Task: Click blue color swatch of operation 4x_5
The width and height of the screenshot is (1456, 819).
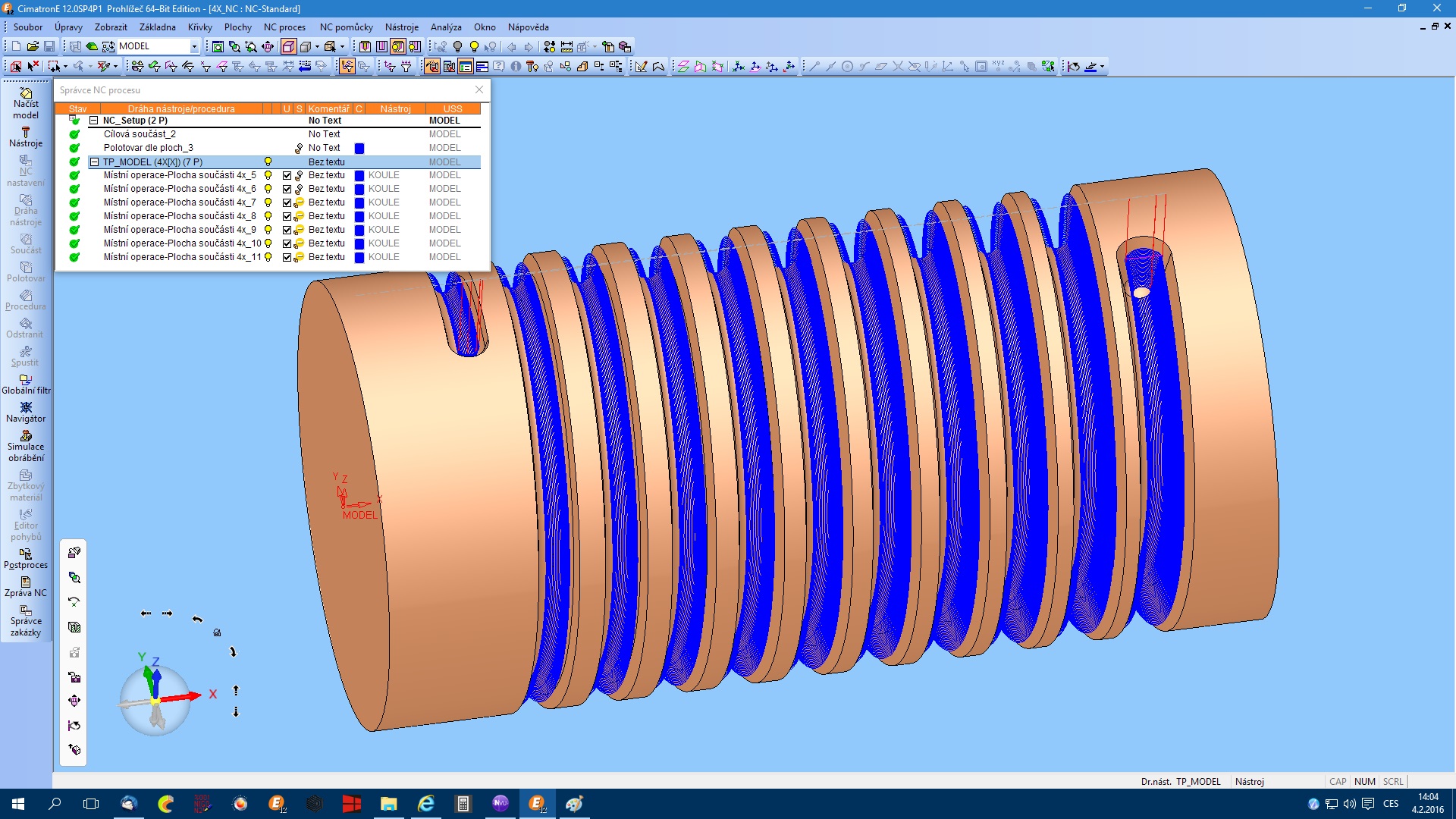Action: pos(359,175)
